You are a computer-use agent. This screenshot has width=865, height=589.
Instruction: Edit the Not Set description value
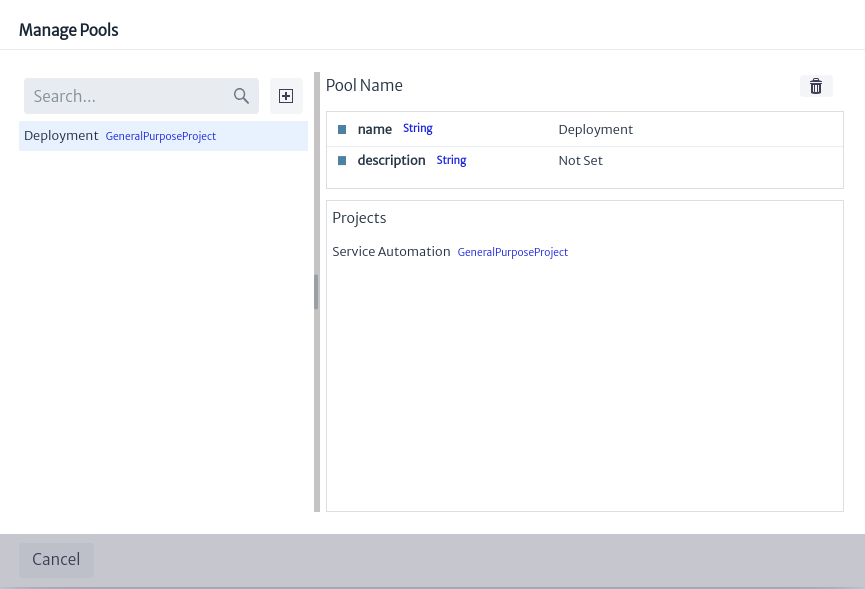tap(580, 160)
